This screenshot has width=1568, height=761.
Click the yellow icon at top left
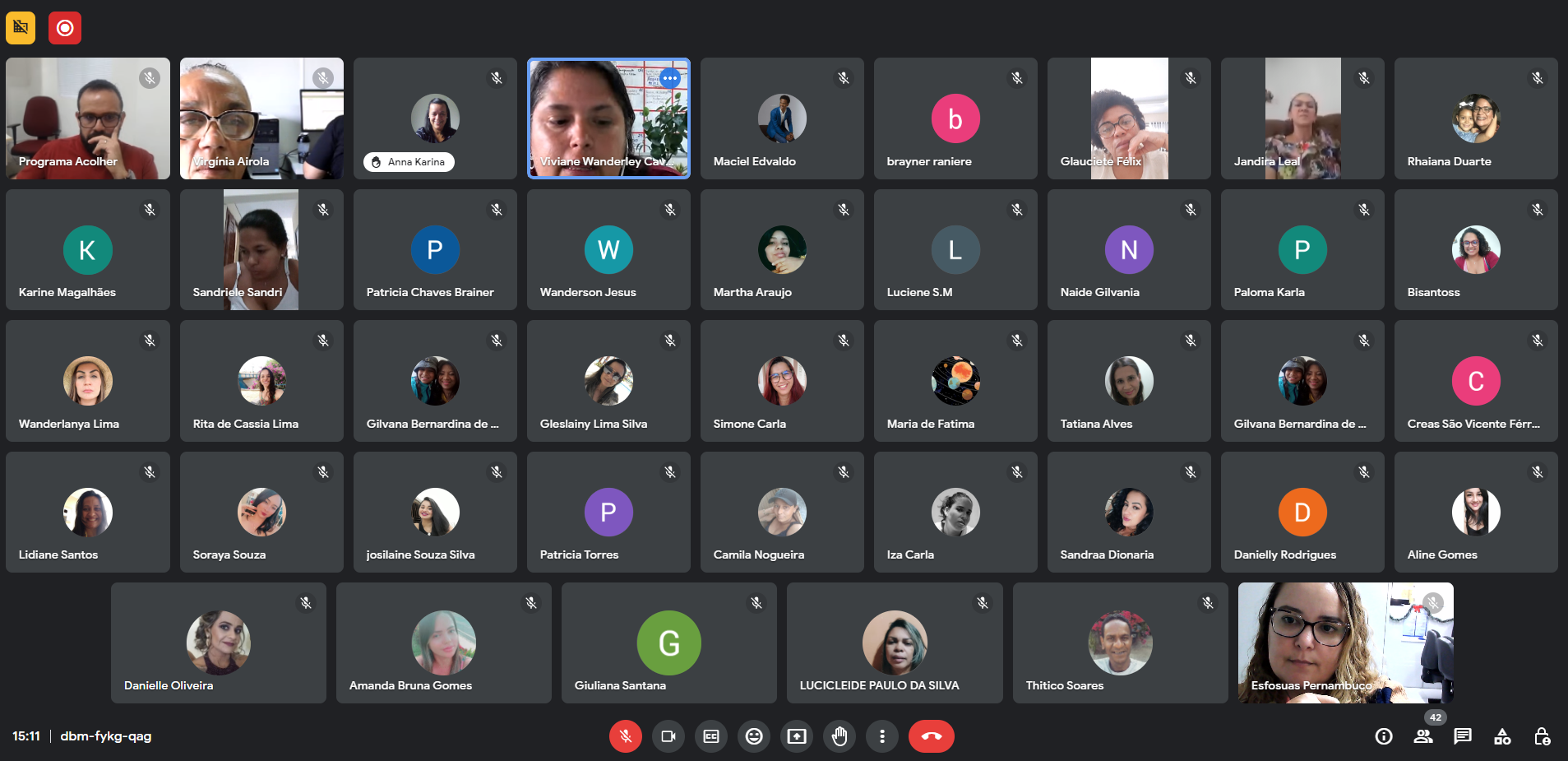[21, 28]
